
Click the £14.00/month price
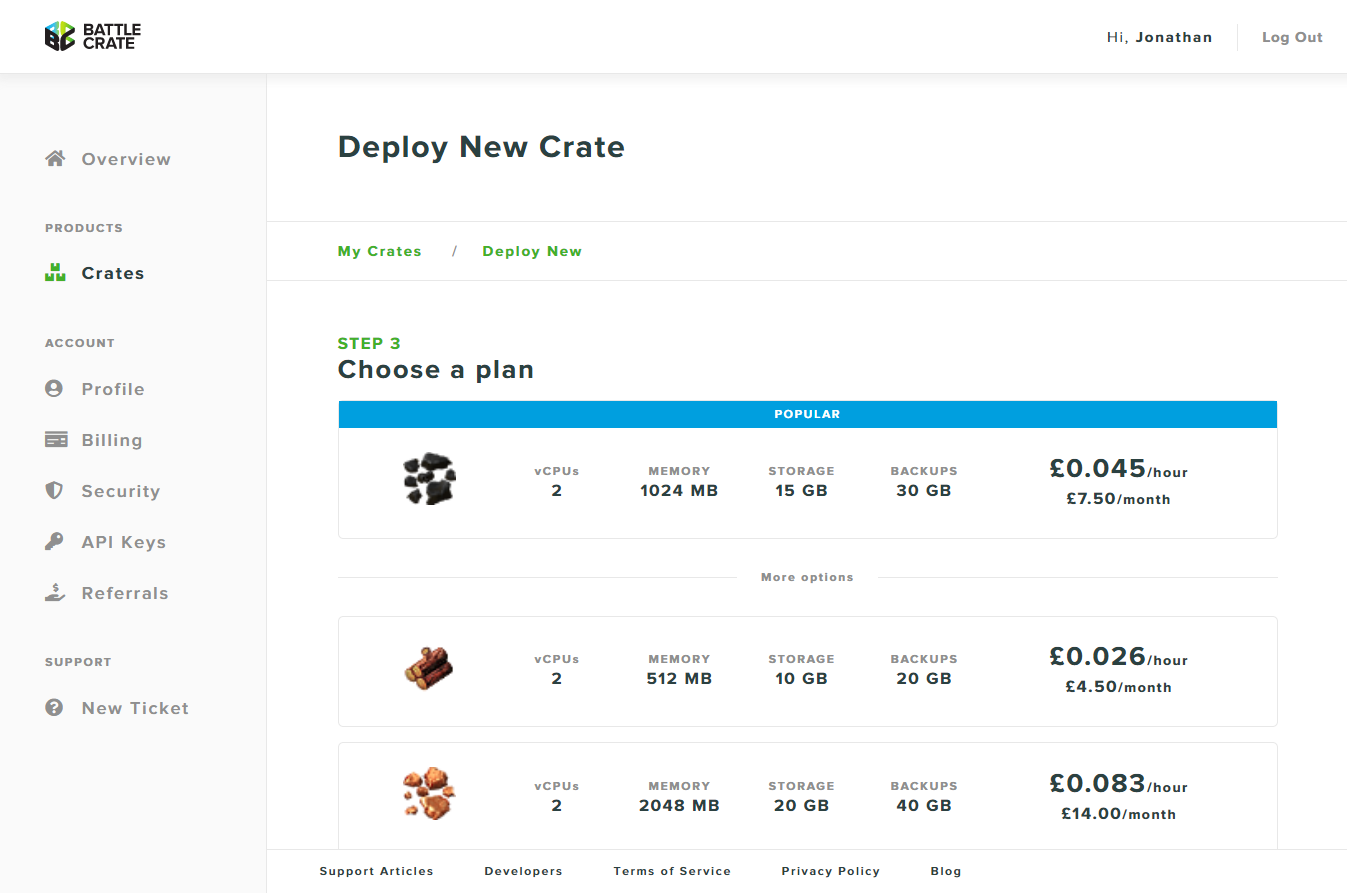(x=1118, y=814)
